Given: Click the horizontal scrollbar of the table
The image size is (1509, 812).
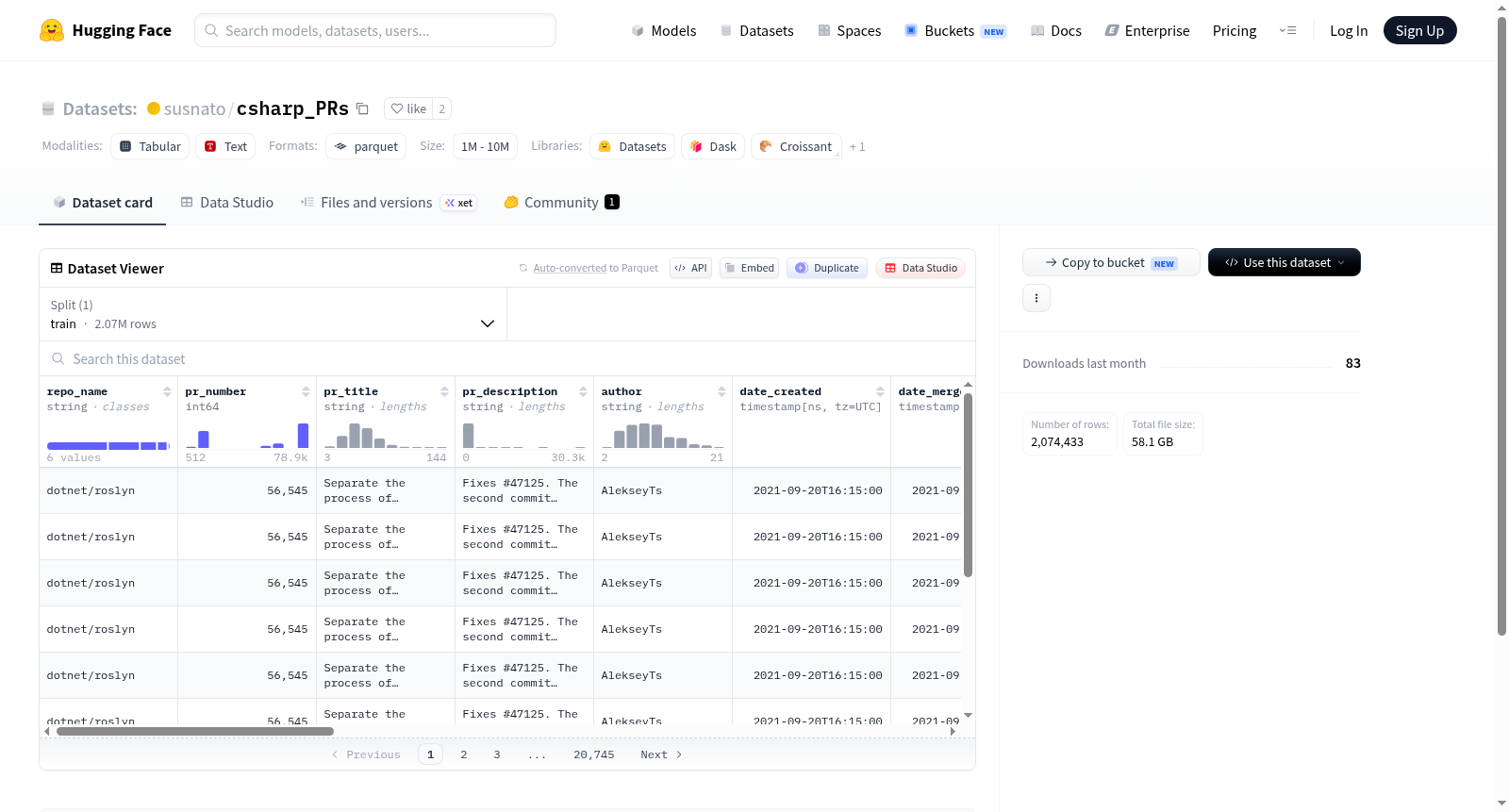Looking at the screenshot, I should tap(195, 731).
